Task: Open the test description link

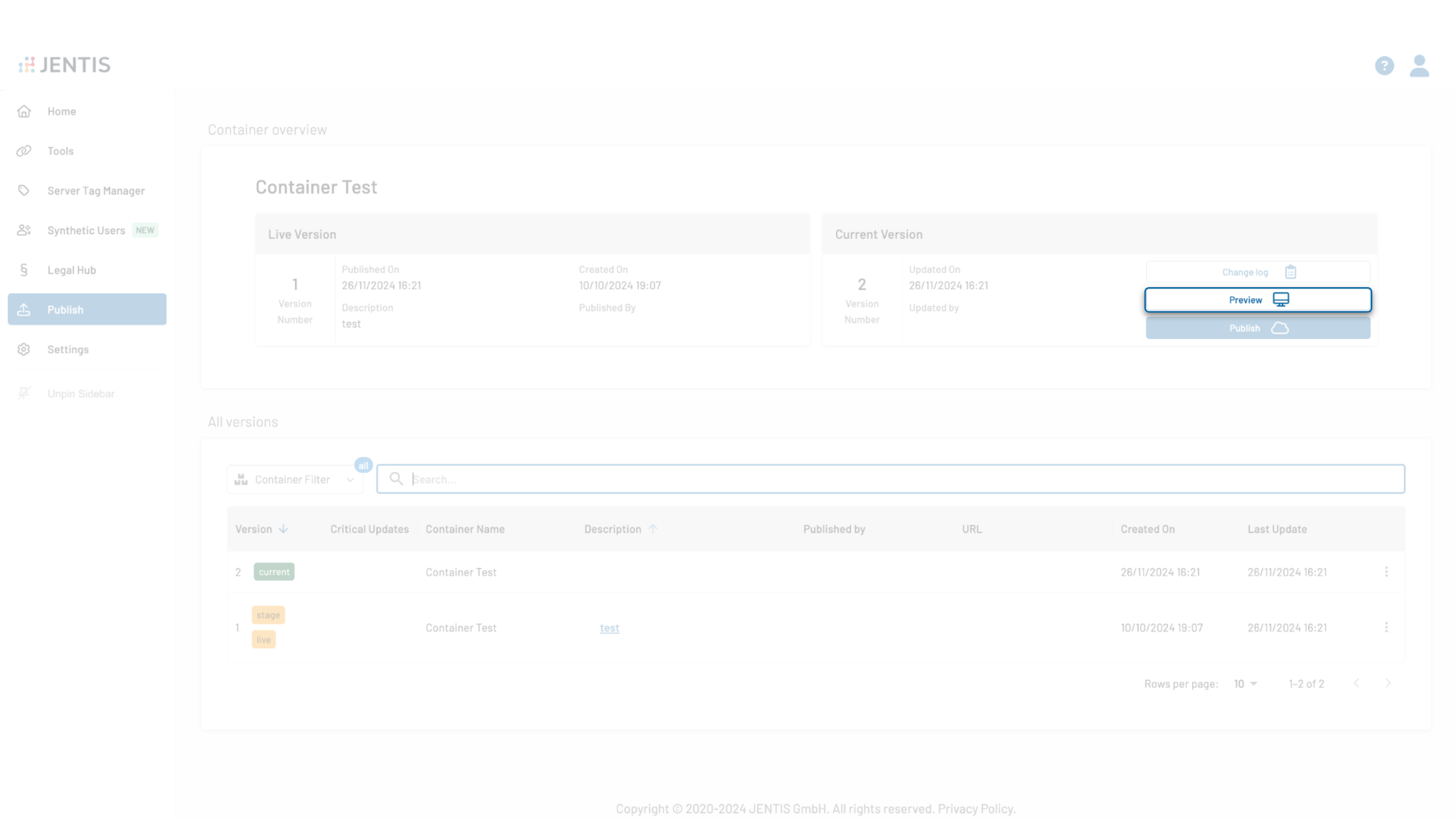Action: point(609,627)
